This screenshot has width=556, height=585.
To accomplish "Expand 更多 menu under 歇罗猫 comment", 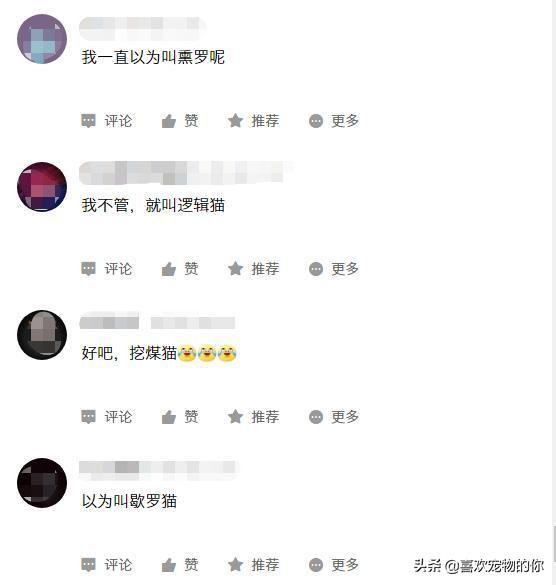I will pos(334,565).
